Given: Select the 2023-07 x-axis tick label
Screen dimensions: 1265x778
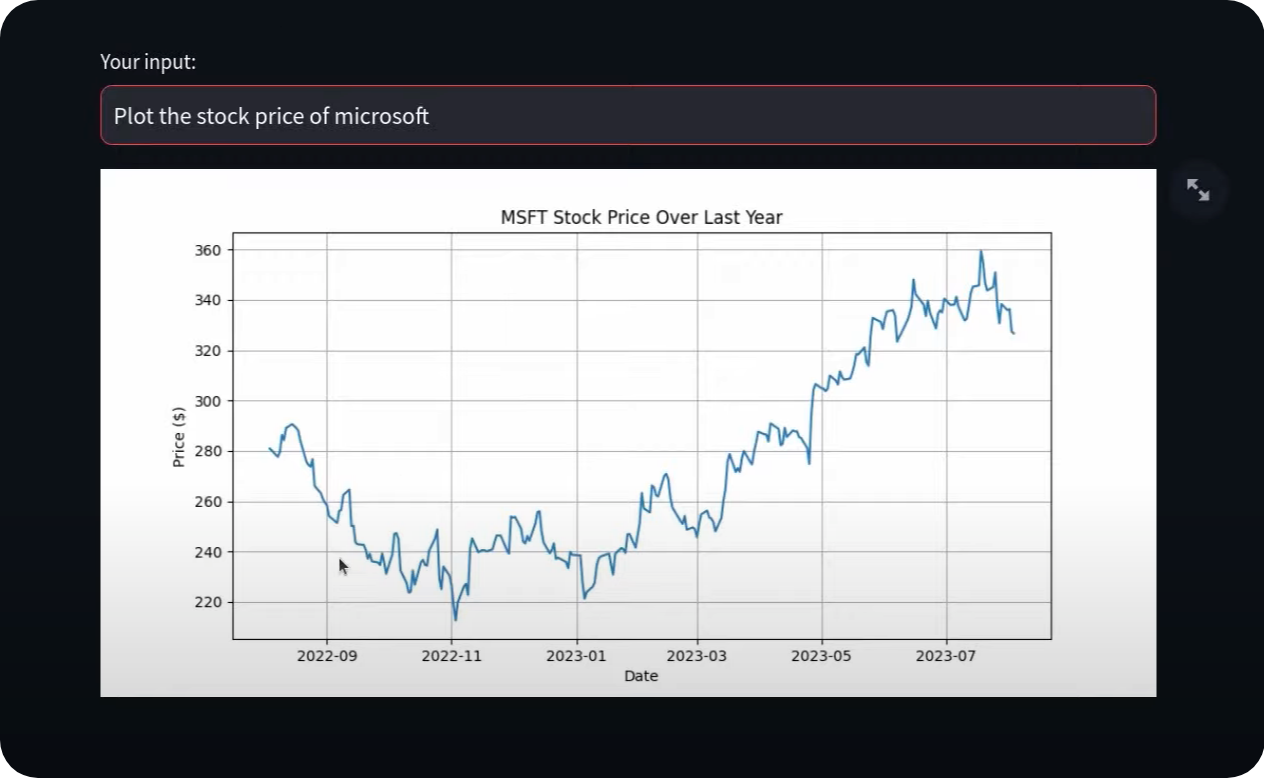Looking at the screenshot, I should [x=946, y=657].
